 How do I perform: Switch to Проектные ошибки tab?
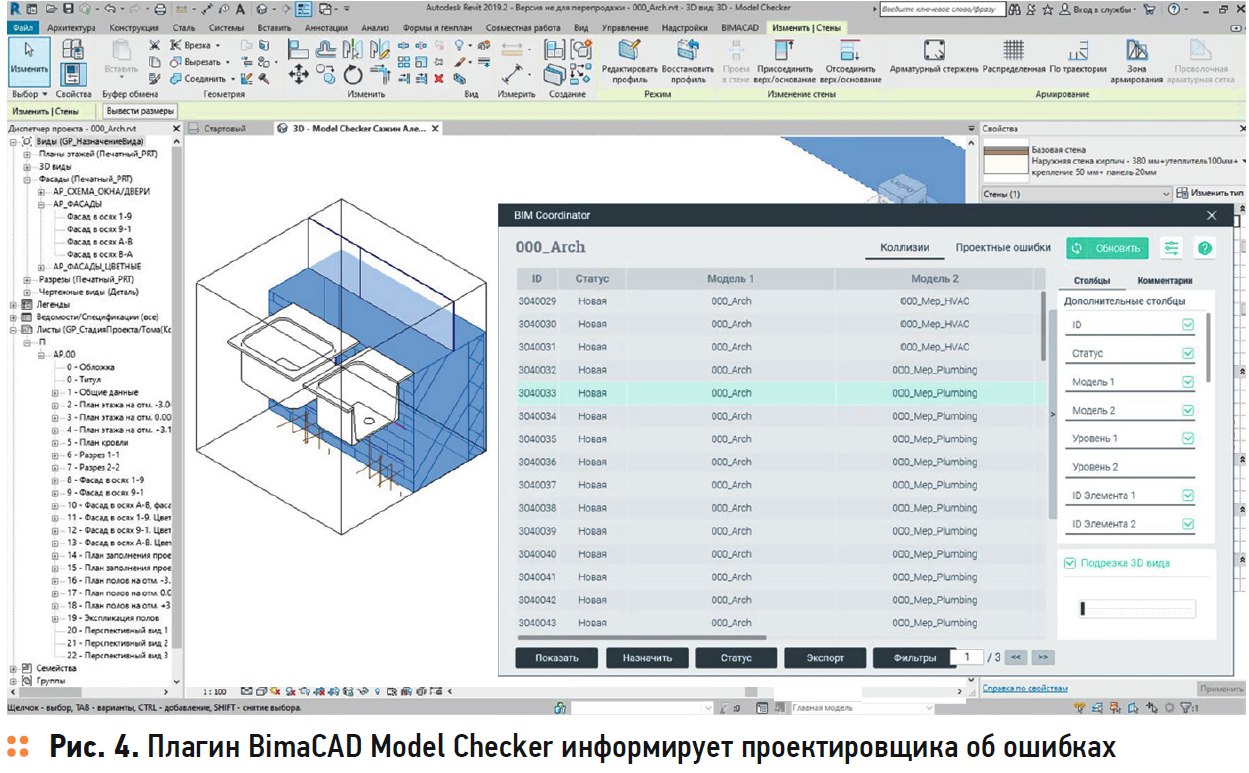click(1002, 248)
